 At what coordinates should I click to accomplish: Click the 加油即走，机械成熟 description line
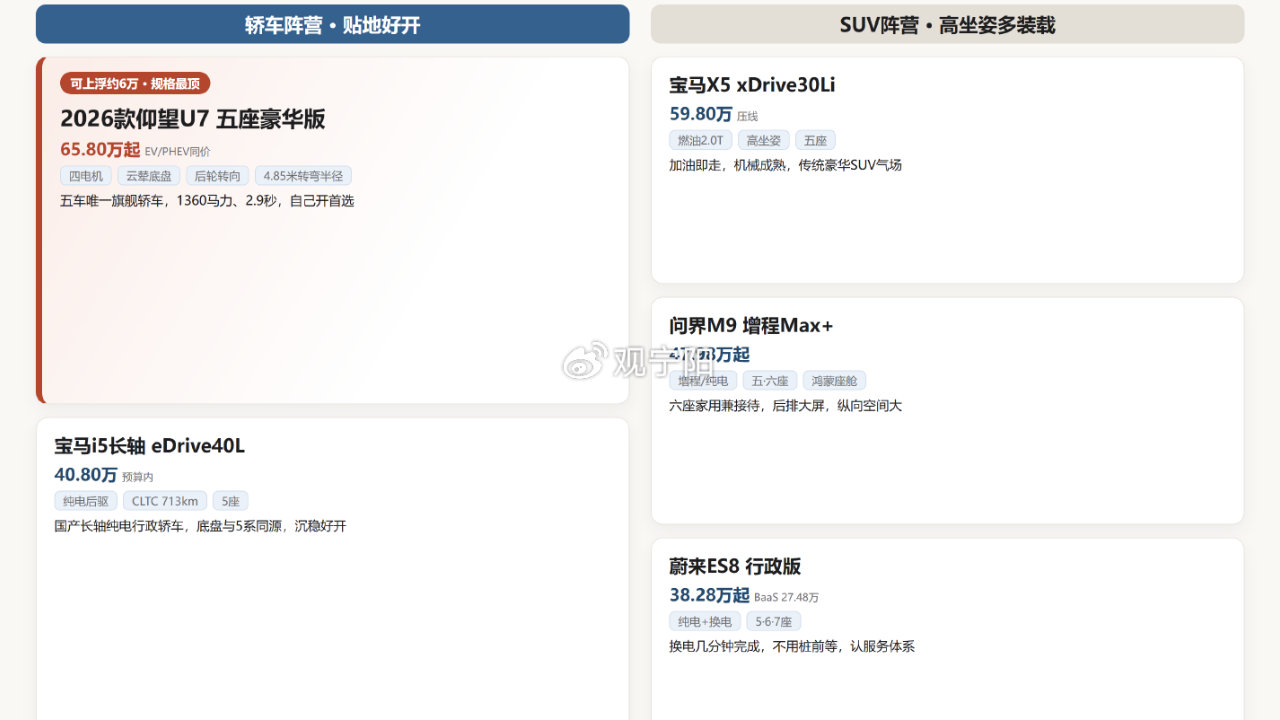coord(785,165)
